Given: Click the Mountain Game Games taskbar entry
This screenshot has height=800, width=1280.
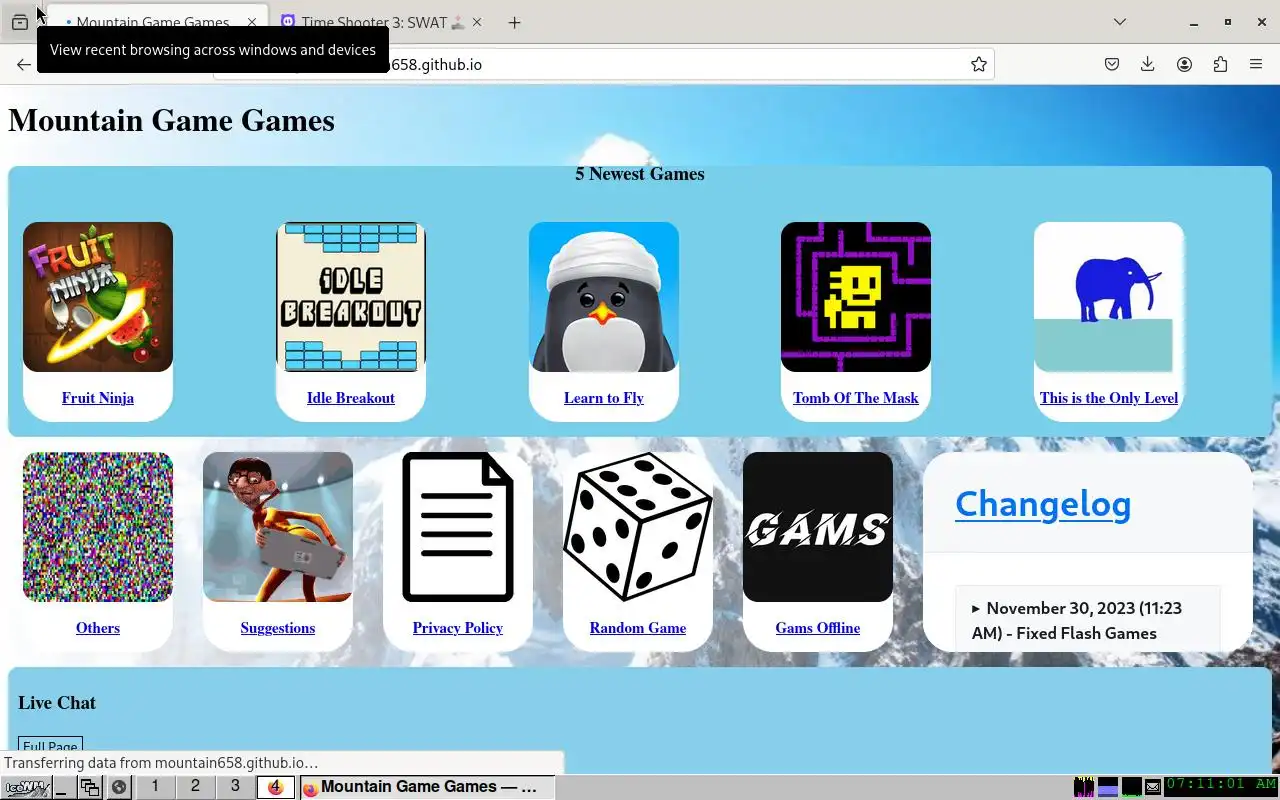Looking at the screenshot, I should (x=426, y=787).
